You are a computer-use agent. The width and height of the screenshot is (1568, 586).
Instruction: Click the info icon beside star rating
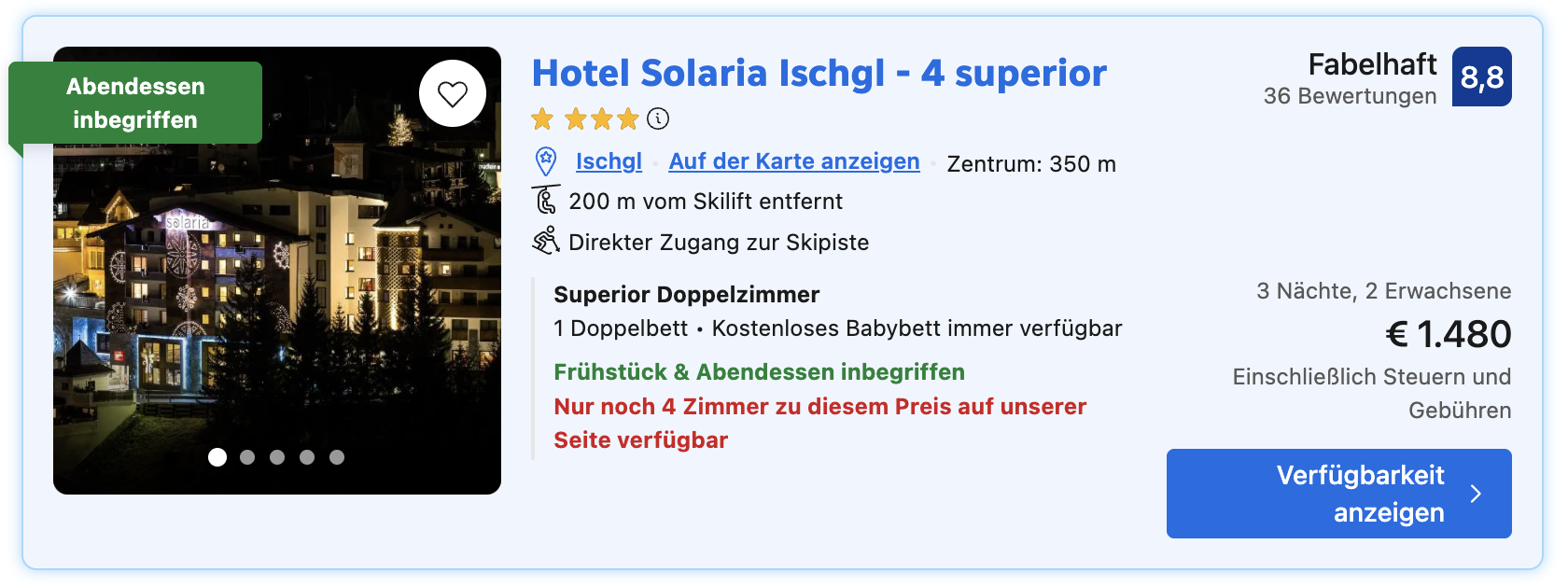658,119
